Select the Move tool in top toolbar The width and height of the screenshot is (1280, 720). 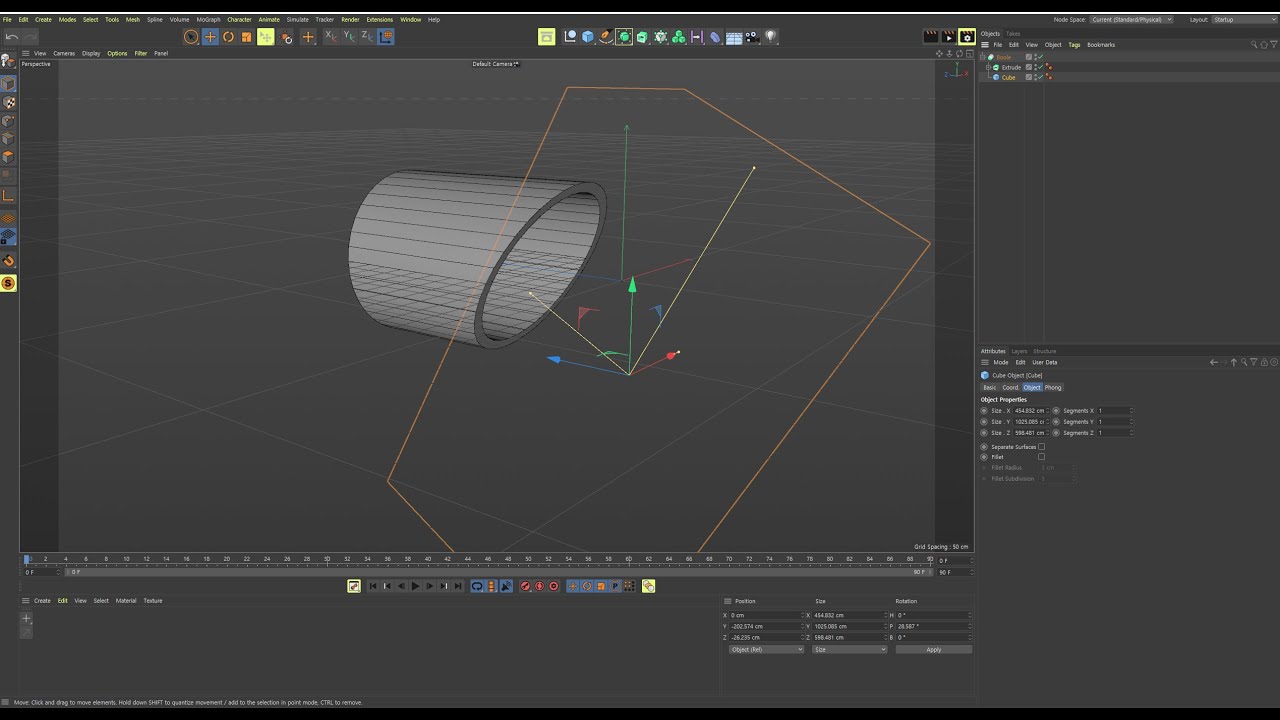(x=209, y=37)
